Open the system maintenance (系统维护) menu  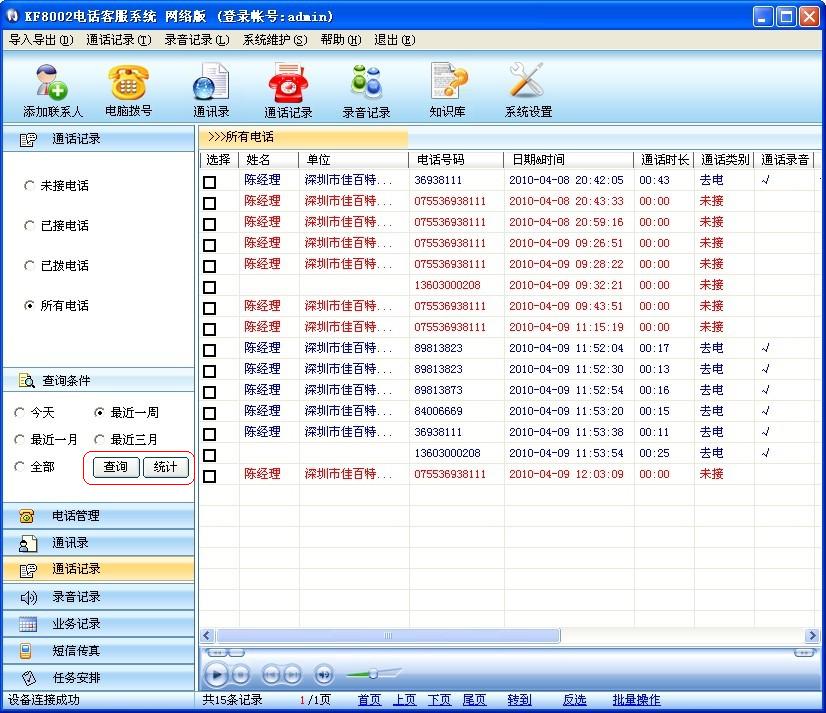click(274, 40)
